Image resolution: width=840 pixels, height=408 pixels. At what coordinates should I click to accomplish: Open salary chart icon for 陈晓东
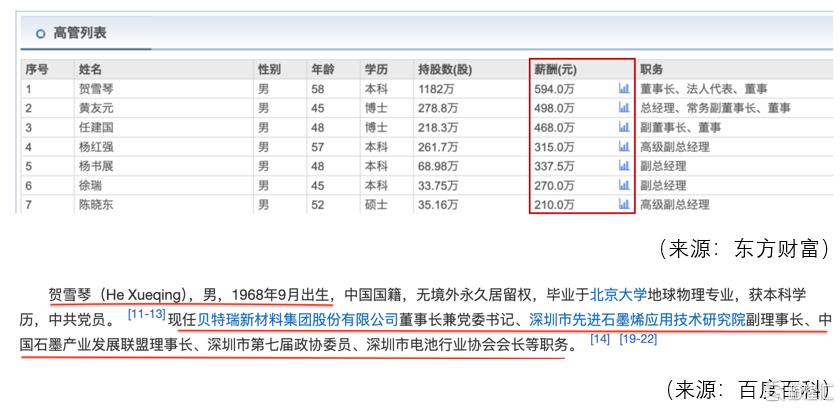(624, 204)
